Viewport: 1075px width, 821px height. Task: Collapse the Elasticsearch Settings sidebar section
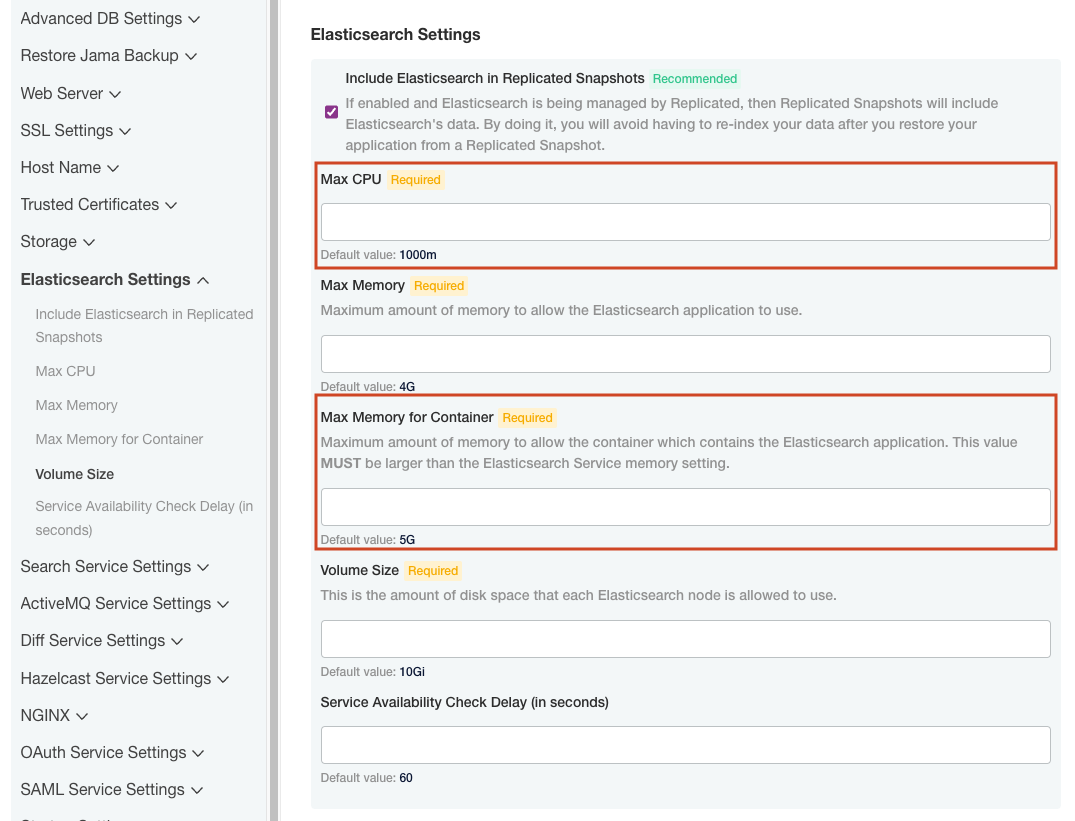(x=114, y=280)
